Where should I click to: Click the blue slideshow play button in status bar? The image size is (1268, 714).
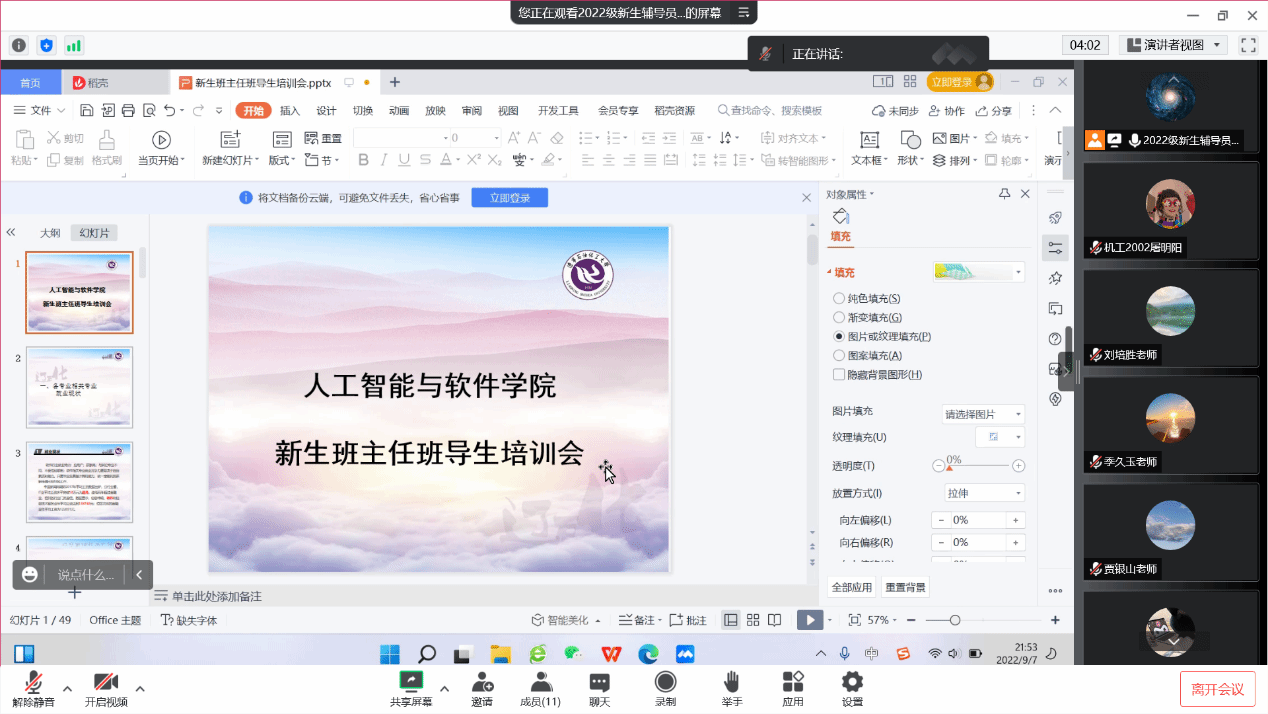tap(809, 620)
